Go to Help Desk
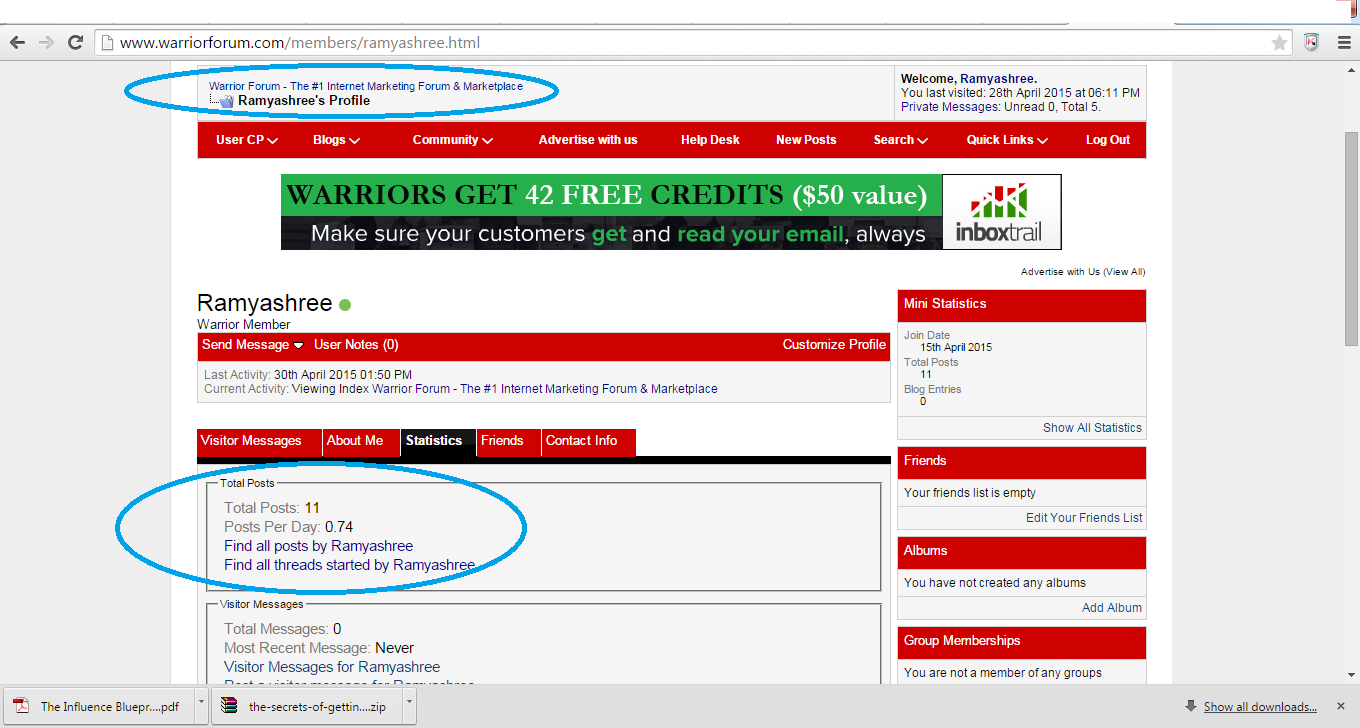The height and width of the screenshot is (728, 1360). pos(710,140)
